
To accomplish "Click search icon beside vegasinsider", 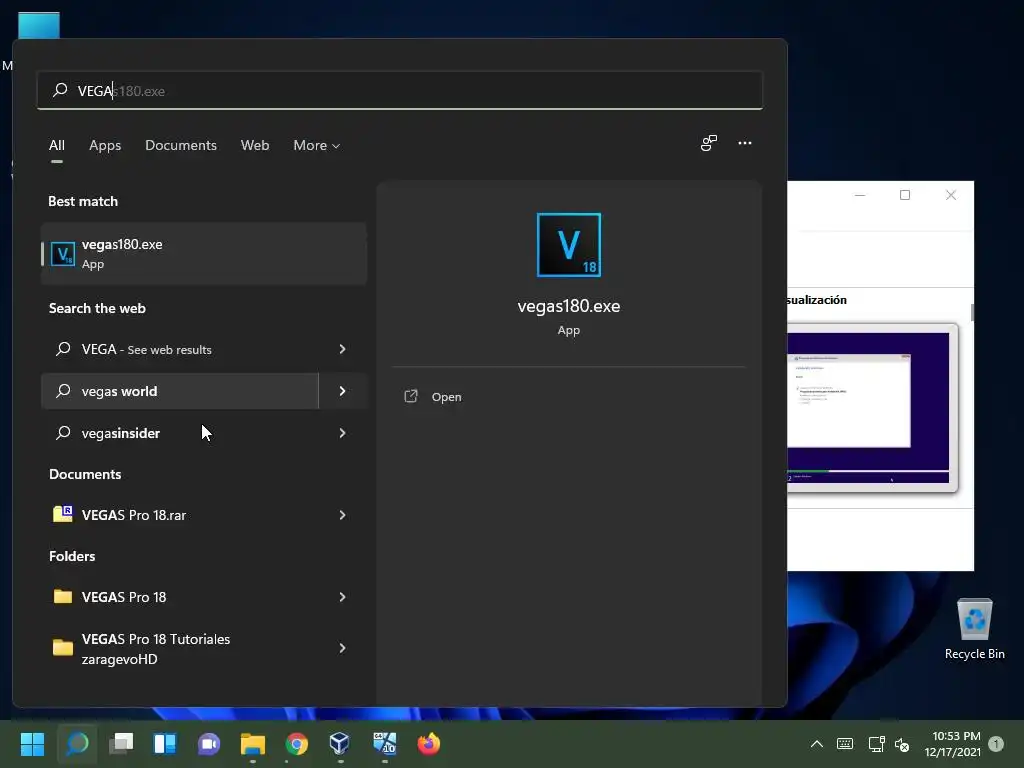I will tap(63, 432).
